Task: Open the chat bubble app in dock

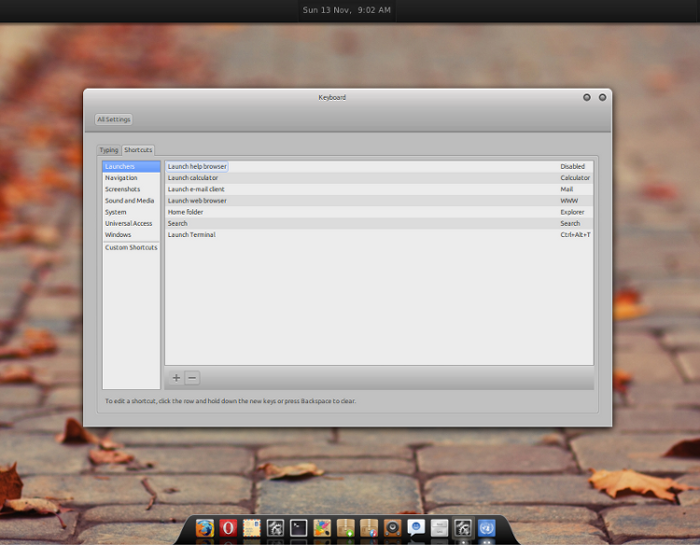Action: (x=416, y=528)
